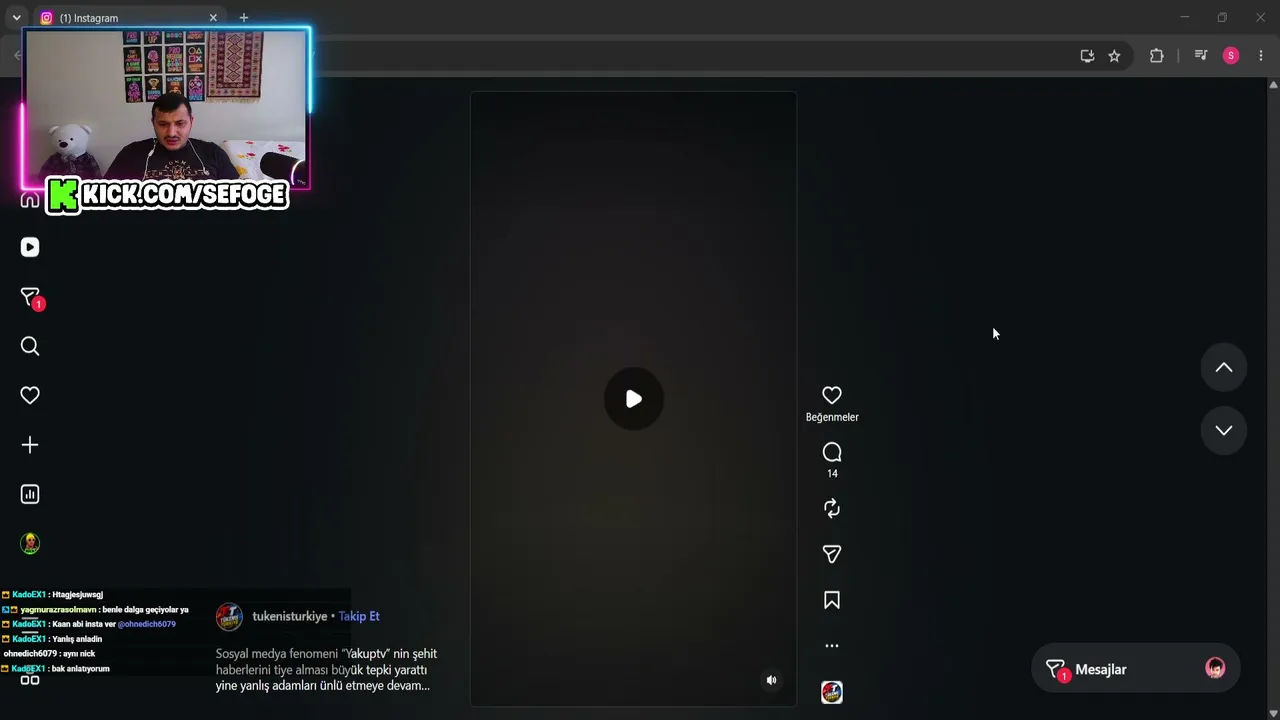
Task: Open a new browser tab
Action: [244, 18]
